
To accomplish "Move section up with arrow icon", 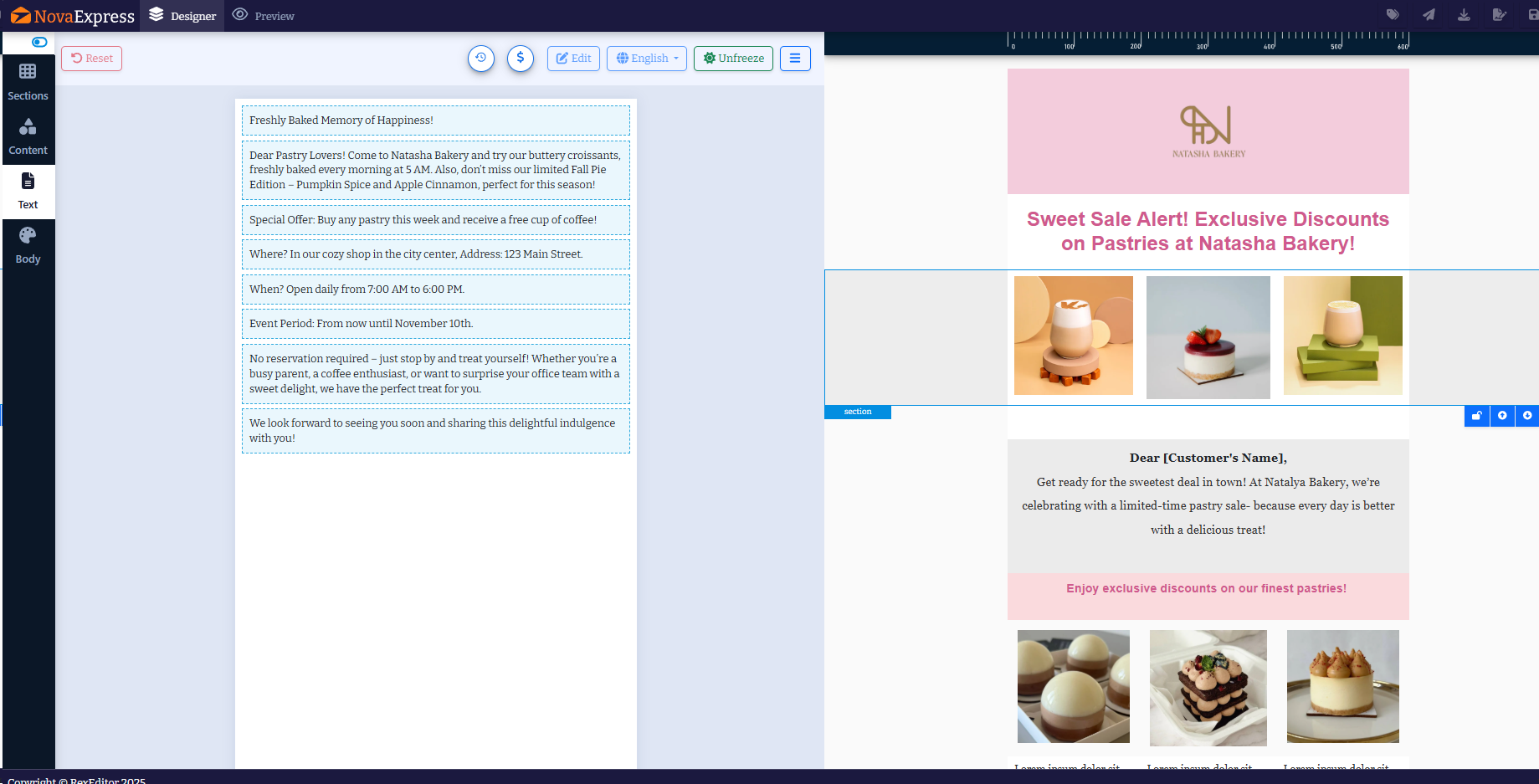I will point(1502,416).
